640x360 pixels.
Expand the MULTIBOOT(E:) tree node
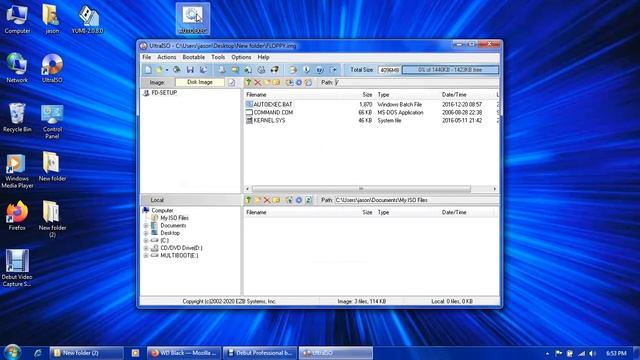[146, 256]
